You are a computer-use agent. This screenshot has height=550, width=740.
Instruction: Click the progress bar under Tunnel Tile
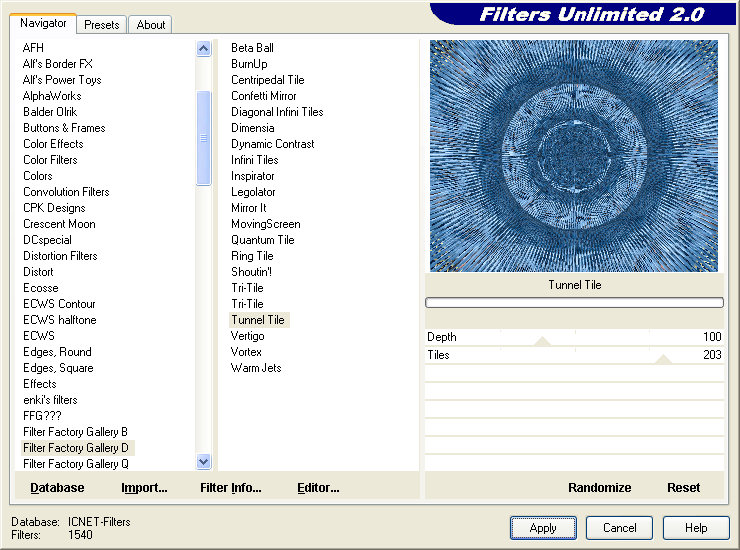tap(574, 303)
